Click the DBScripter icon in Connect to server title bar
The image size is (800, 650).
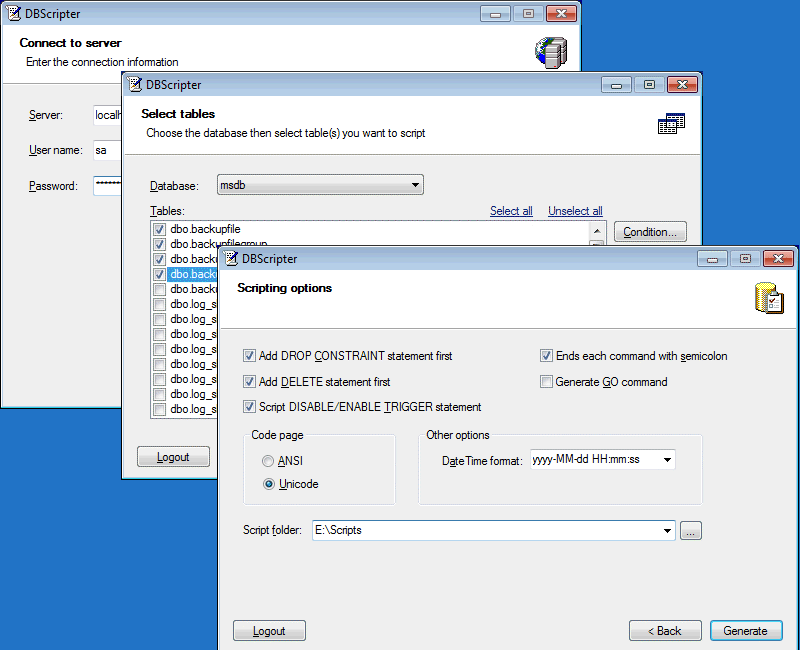point(14,13)
